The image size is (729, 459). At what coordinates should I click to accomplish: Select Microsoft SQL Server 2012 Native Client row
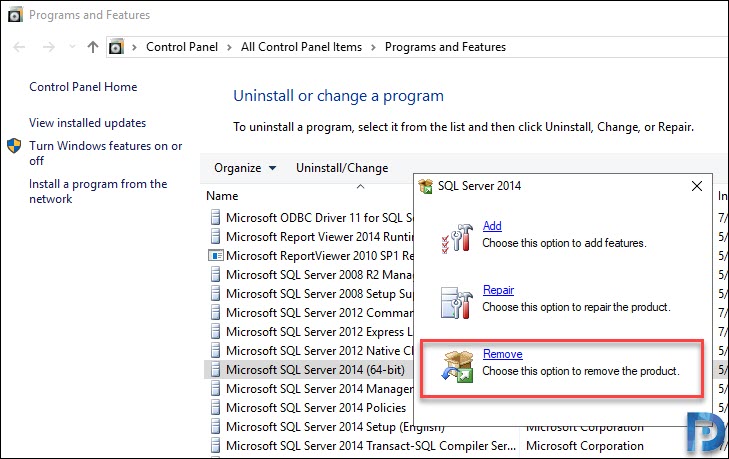click(309, 351)
